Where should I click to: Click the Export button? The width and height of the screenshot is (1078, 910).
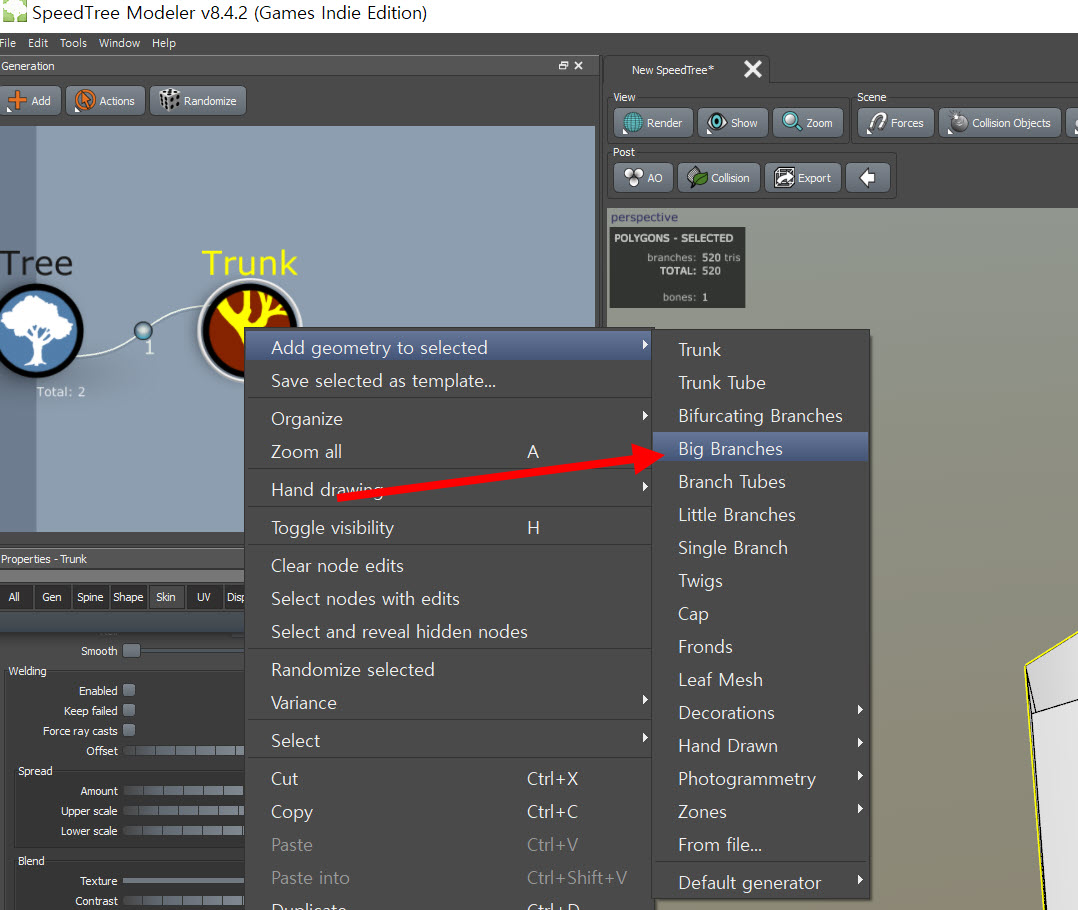point(803,178)
